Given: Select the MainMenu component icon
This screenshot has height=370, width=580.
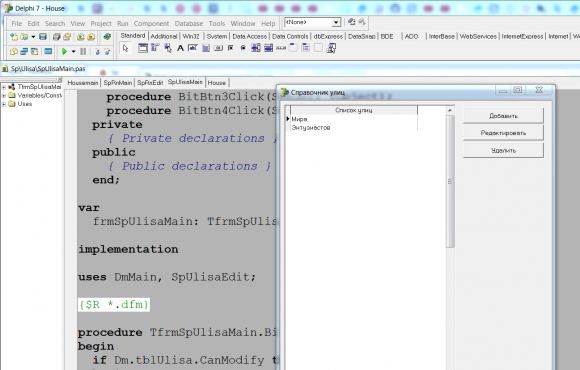Looking at the screenshot, I should [155, 48].
